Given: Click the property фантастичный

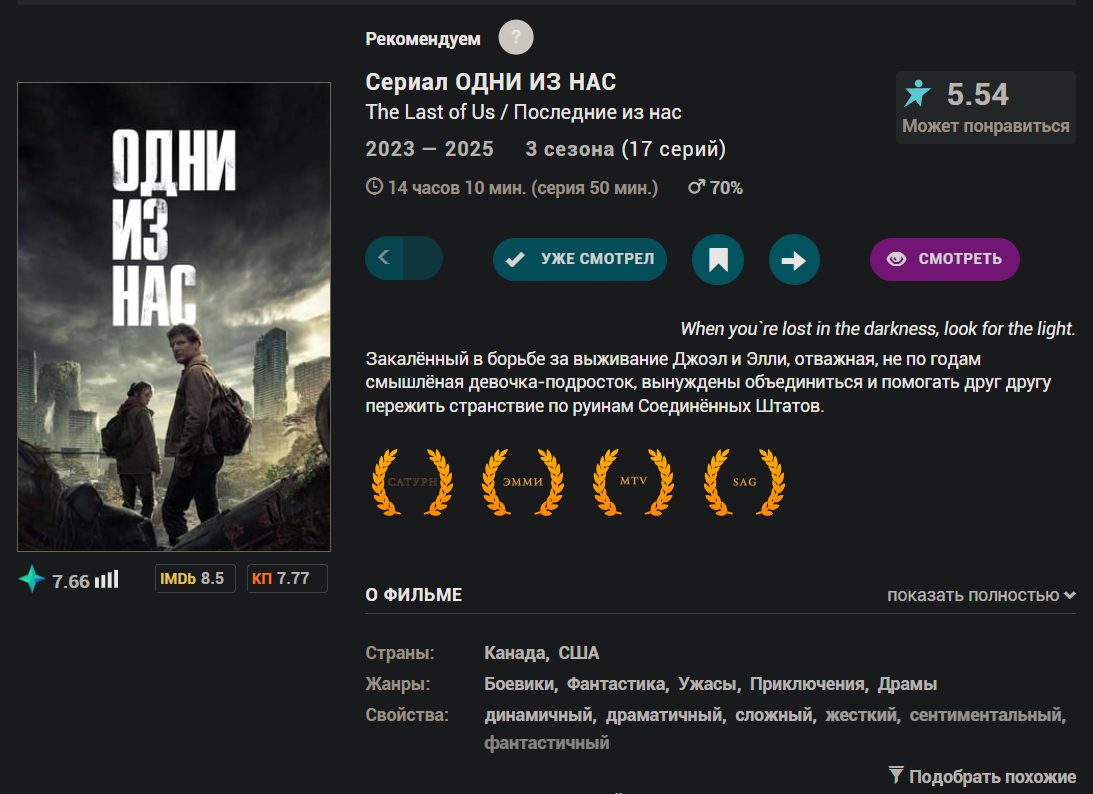Looking at the screenshot, I should click(546, 743).
